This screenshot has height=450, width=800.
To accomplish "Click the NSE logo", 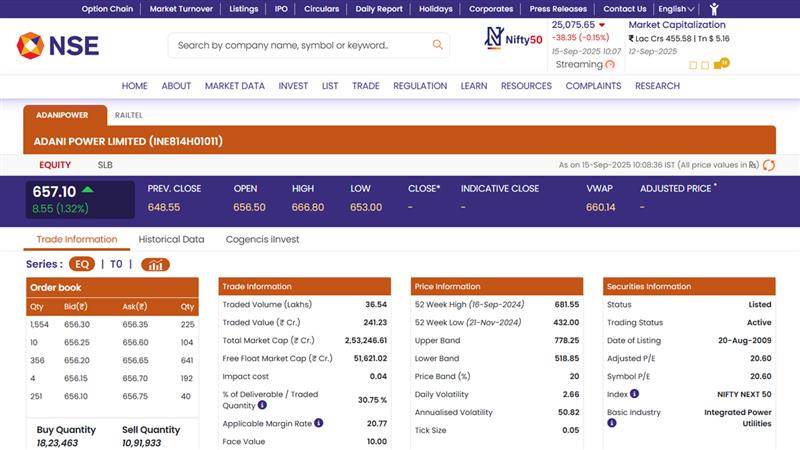I will (57, 45).
